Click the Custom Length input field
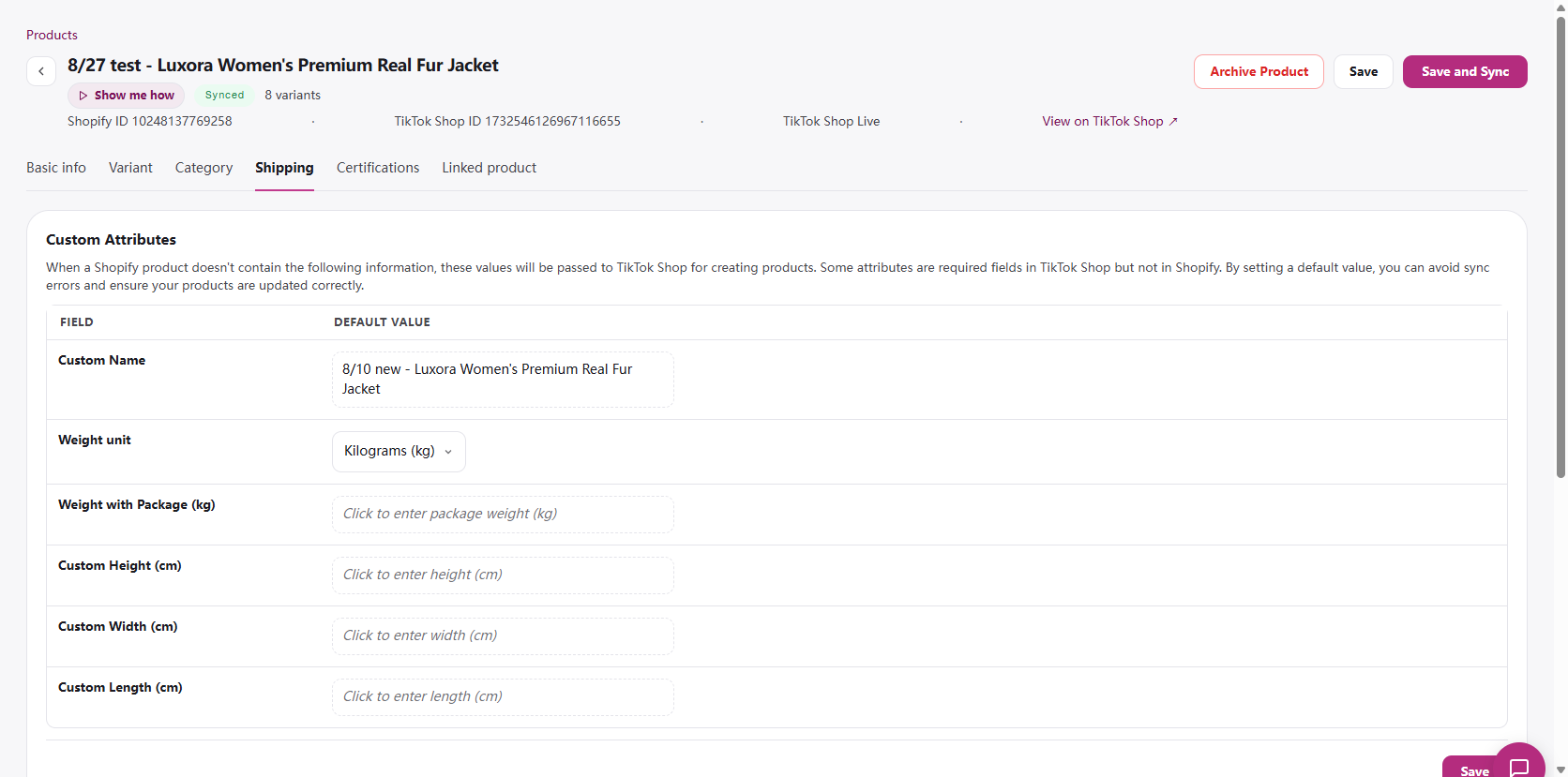 (x=503, y=697)
